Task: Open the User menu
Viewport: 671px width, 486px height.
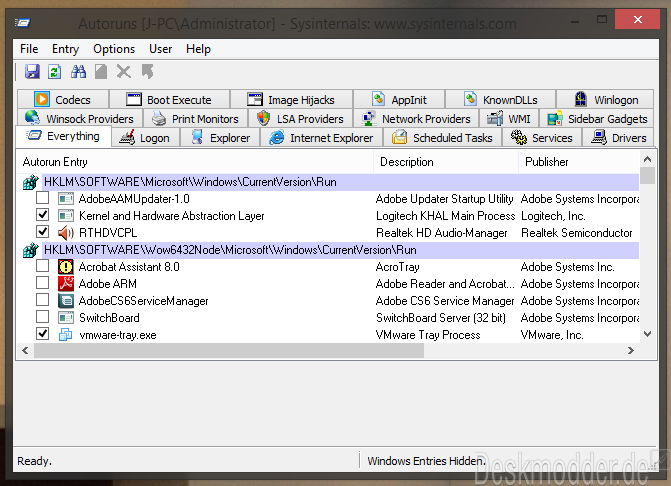Action: click(x=160, y=49)
